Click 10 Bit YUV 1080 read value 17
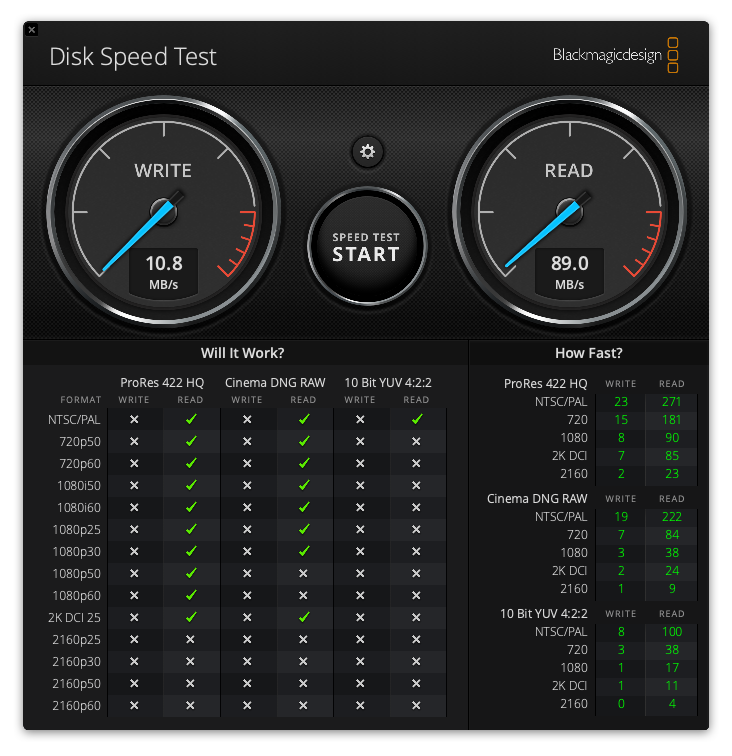Screen dimensions: 732x756 672,668
